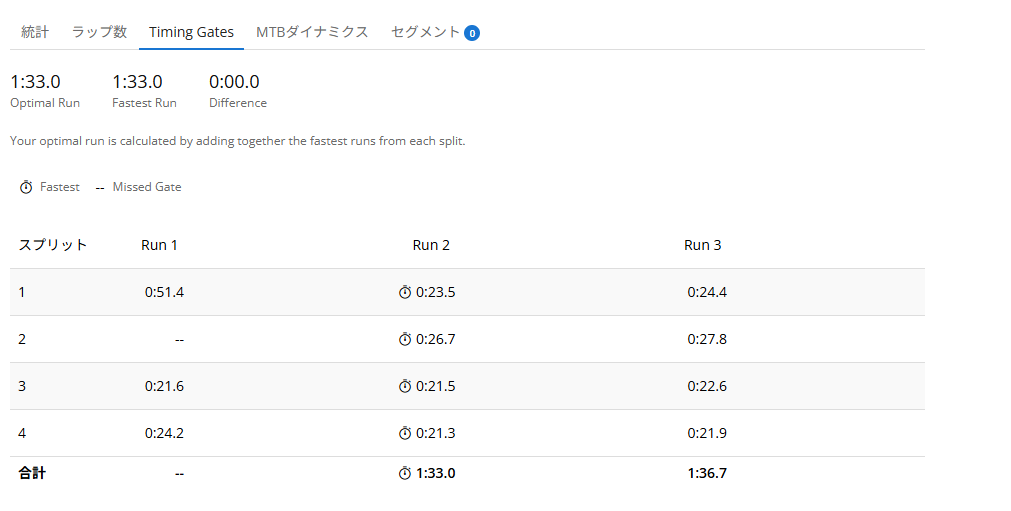Screen dimensions: 1011x511
Task: Open the ラップ数 tab
Action: point(99,32)
